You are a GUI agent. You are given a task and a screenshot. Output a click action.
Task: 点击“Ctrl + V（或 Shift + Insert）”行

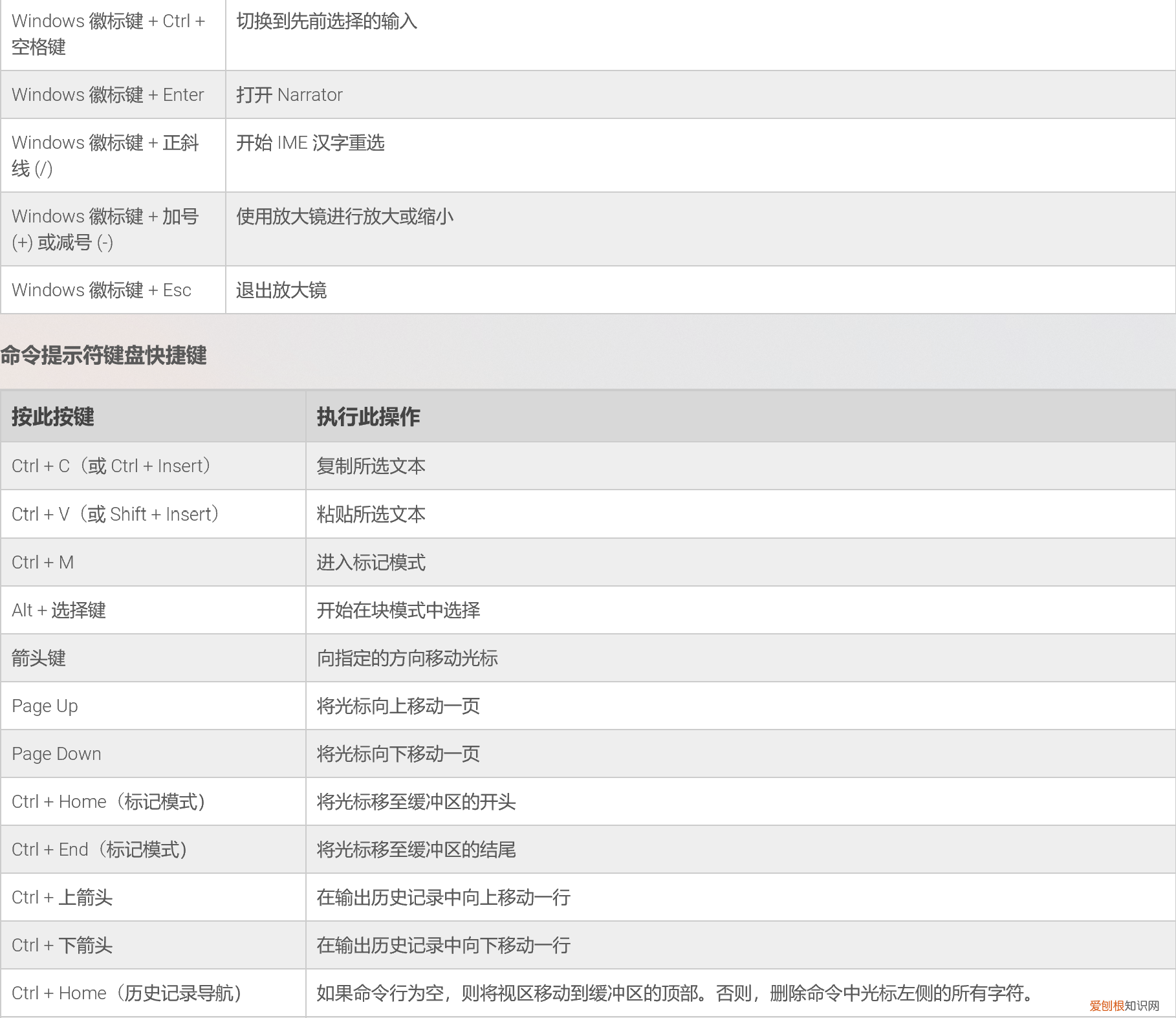(x=115, y=514)
